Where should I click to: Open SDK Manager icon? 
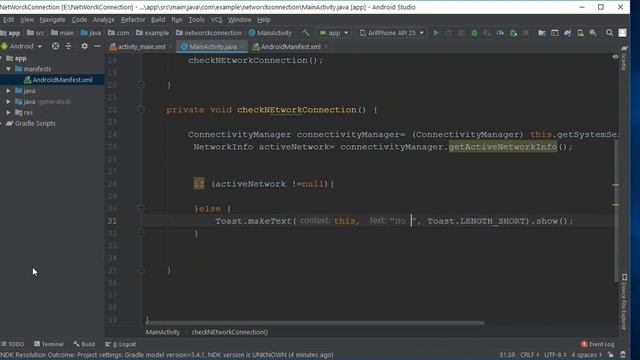pyautogui.click(x=593, y=33)
